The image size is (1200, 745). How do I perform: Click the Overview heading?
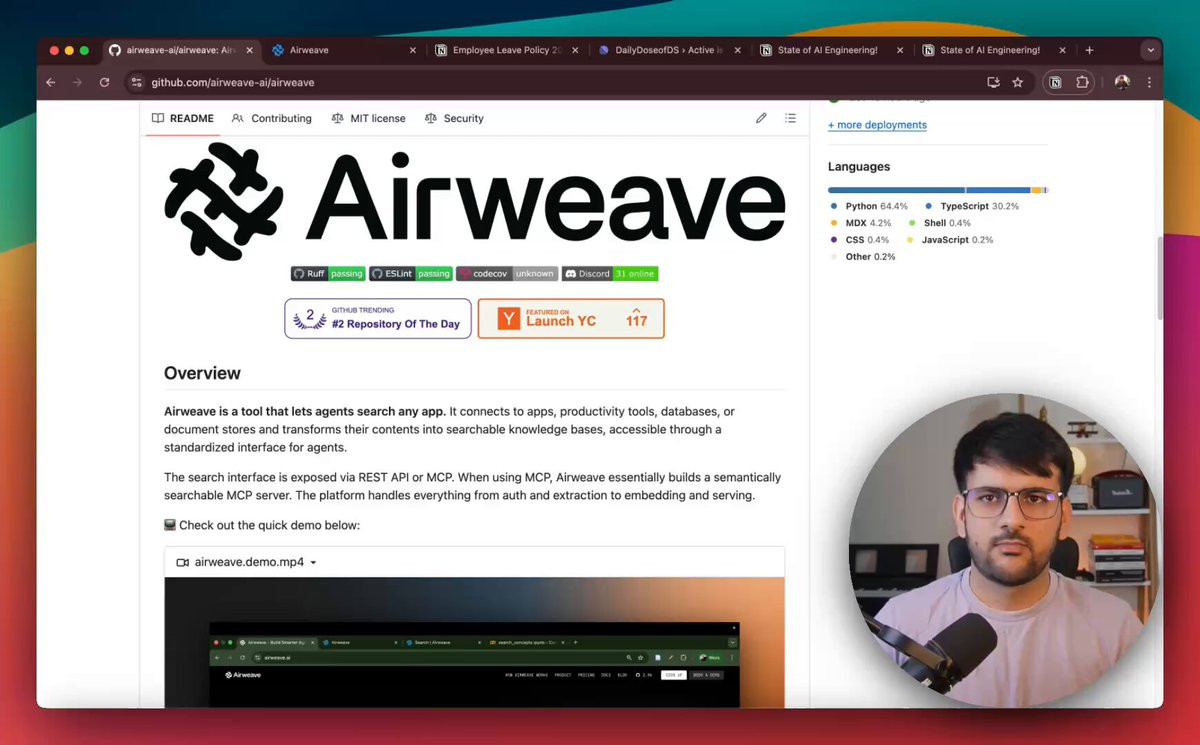coord(202,373)
